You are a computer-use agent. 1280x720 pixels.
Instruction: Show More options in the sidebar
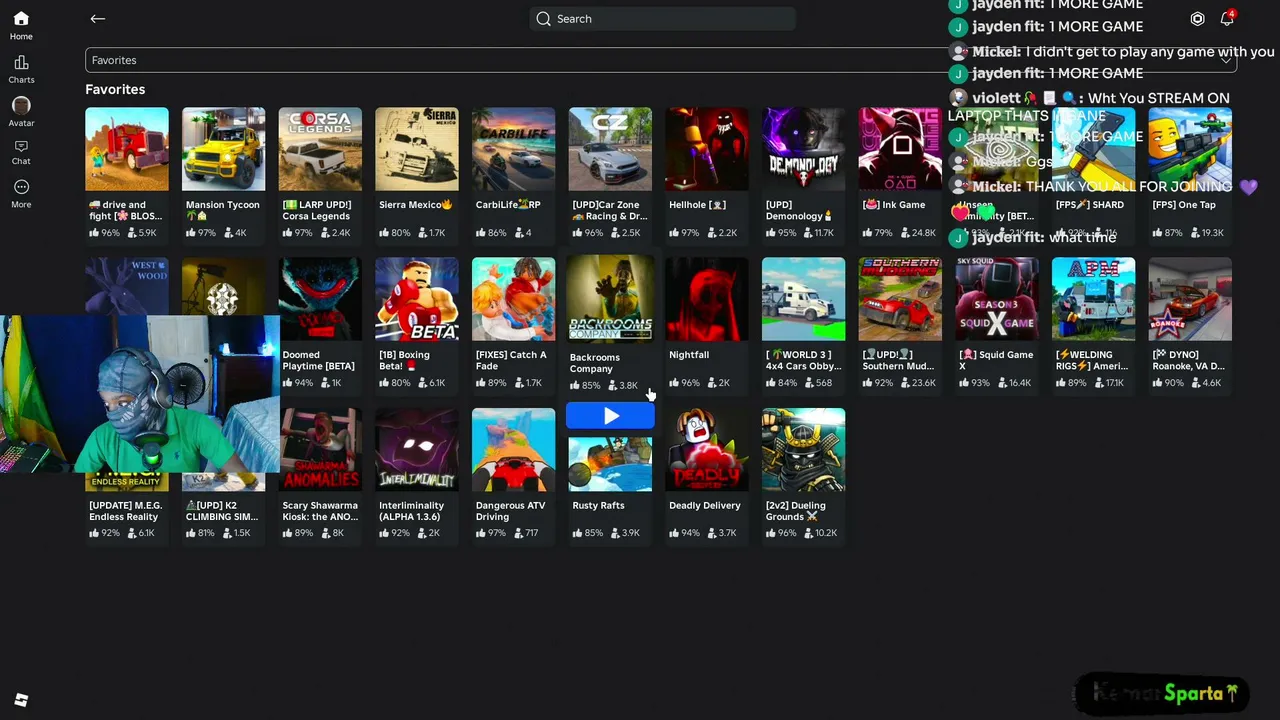tap(21, 194)
